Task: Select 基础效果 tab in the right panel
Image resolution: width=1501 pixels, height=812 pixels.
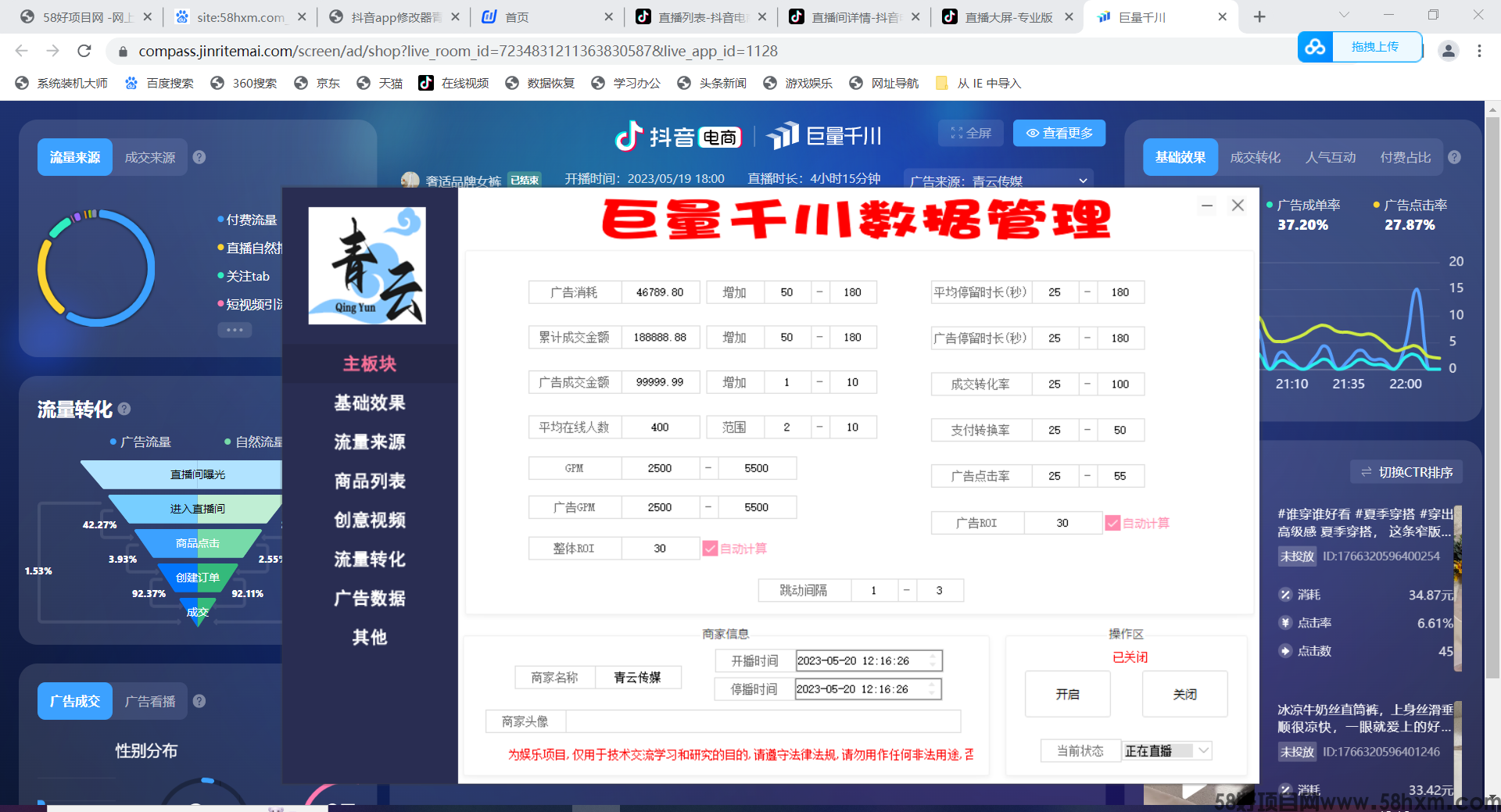Action: (1180, 157)
